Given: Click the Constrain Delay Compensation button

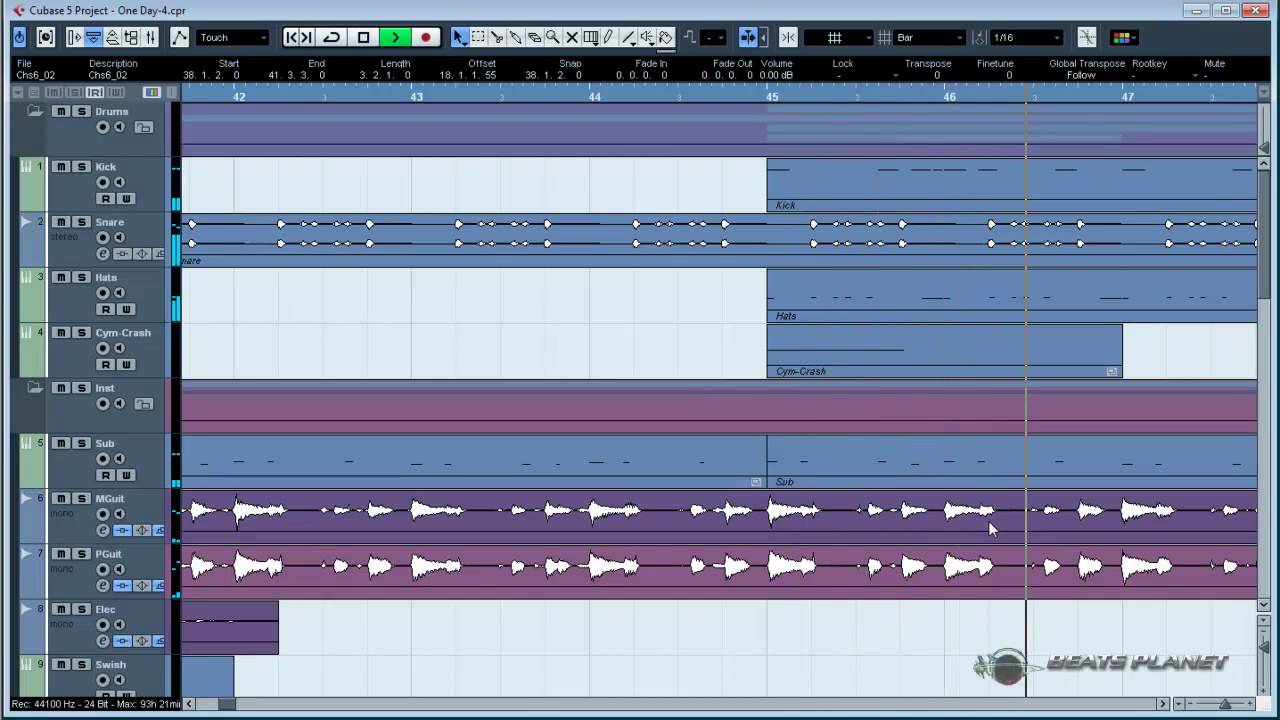Looking at the screenshot, I should click(46, 37).
